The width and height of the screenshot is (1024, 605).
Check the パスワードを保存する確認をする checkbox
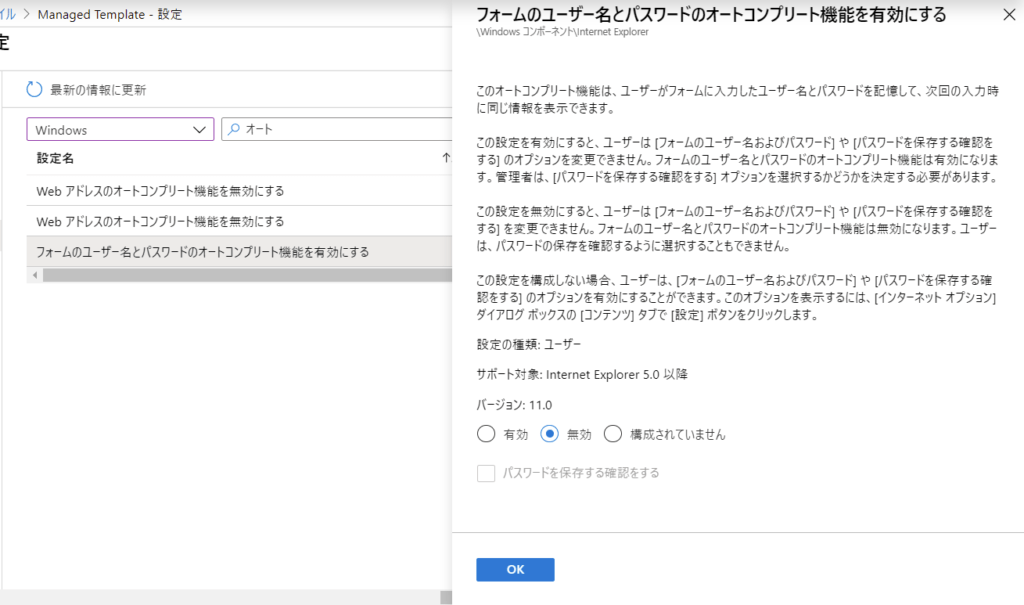(x=486, y=473)
